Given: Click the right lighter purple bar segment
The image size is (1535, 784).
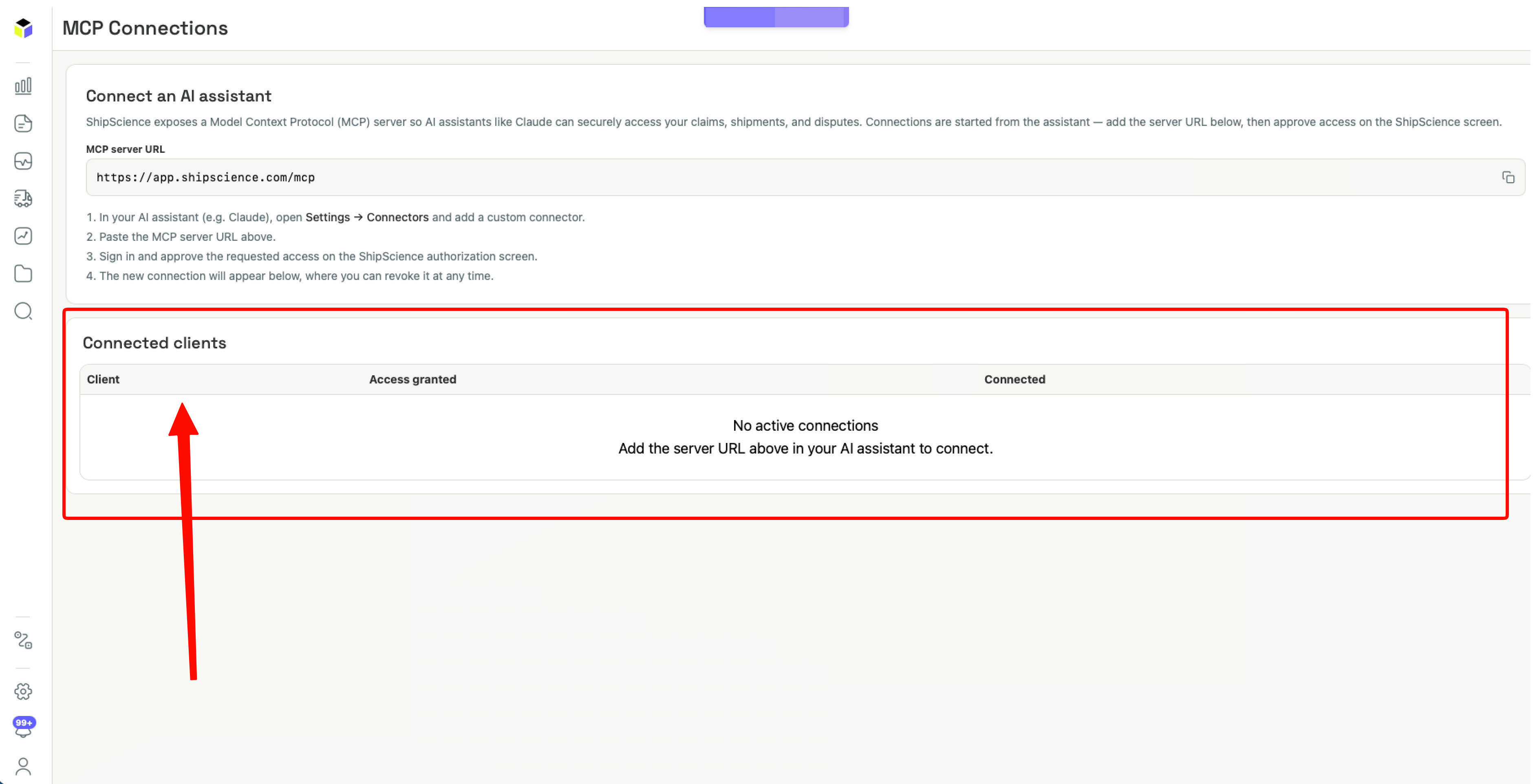Looking at the screenshot, I should pos(812,17).
